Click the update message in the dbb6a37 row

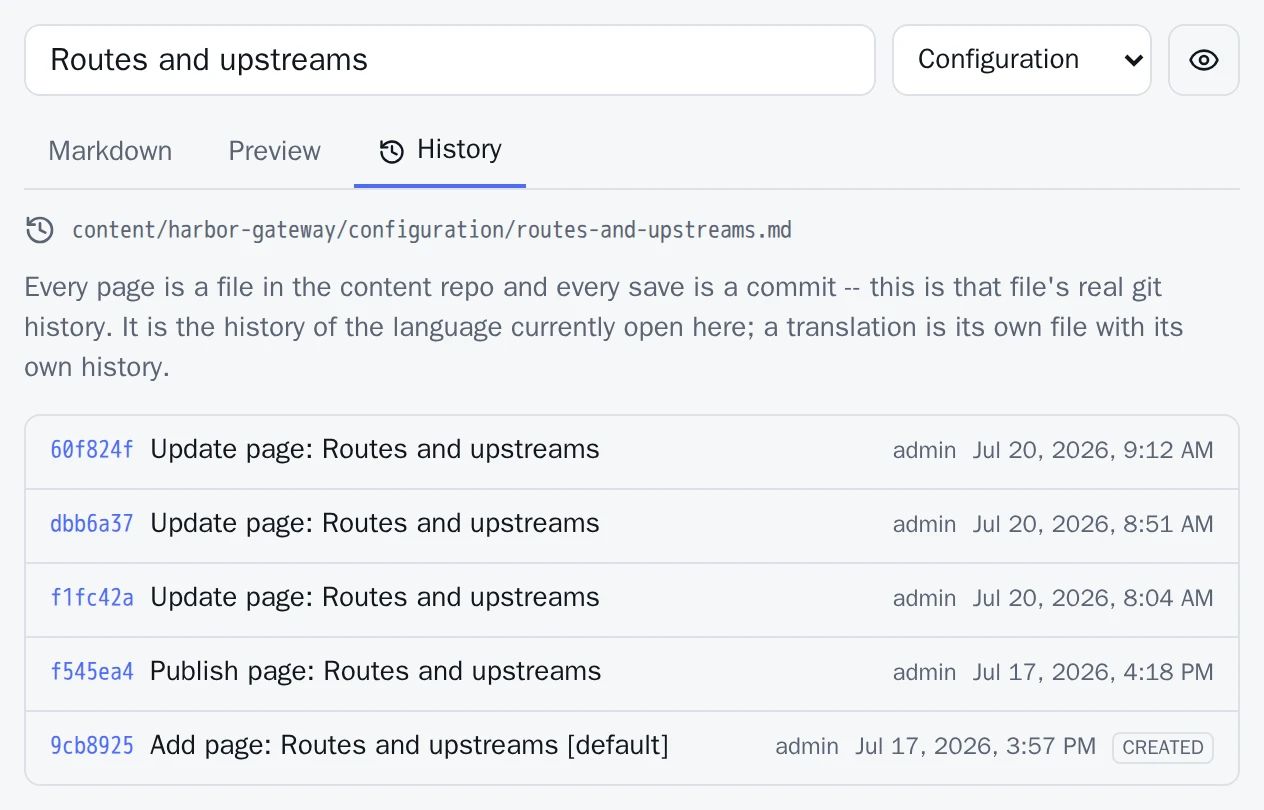375,524
